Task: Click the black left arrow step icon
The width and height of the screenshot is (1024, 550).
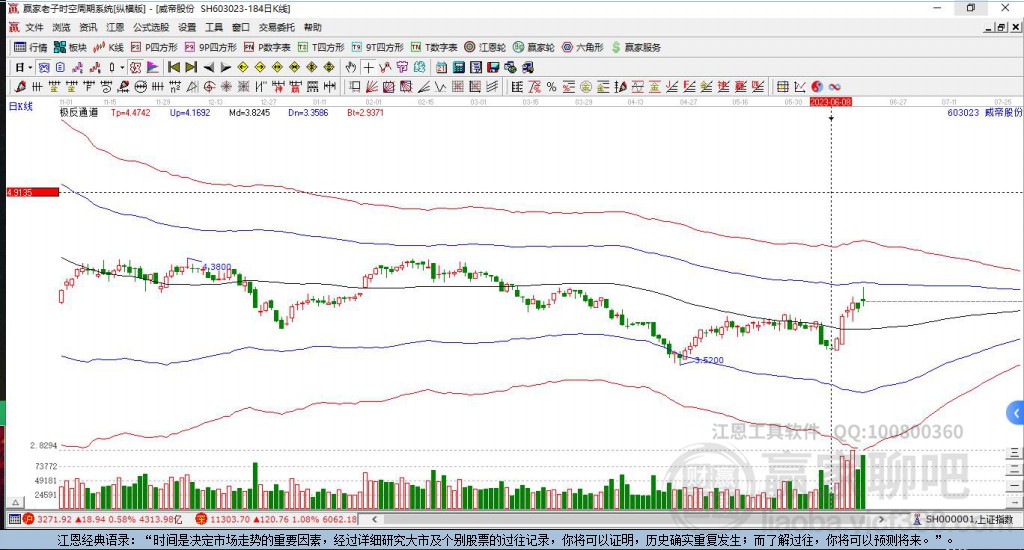Action: [209, 67]
